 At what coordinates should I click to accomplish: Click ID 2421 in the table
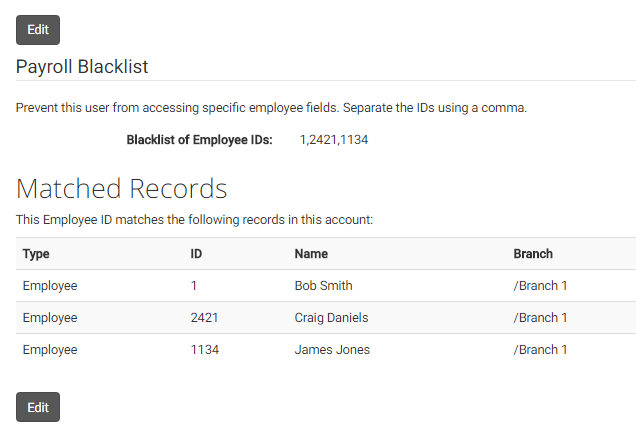click(204, 318)
